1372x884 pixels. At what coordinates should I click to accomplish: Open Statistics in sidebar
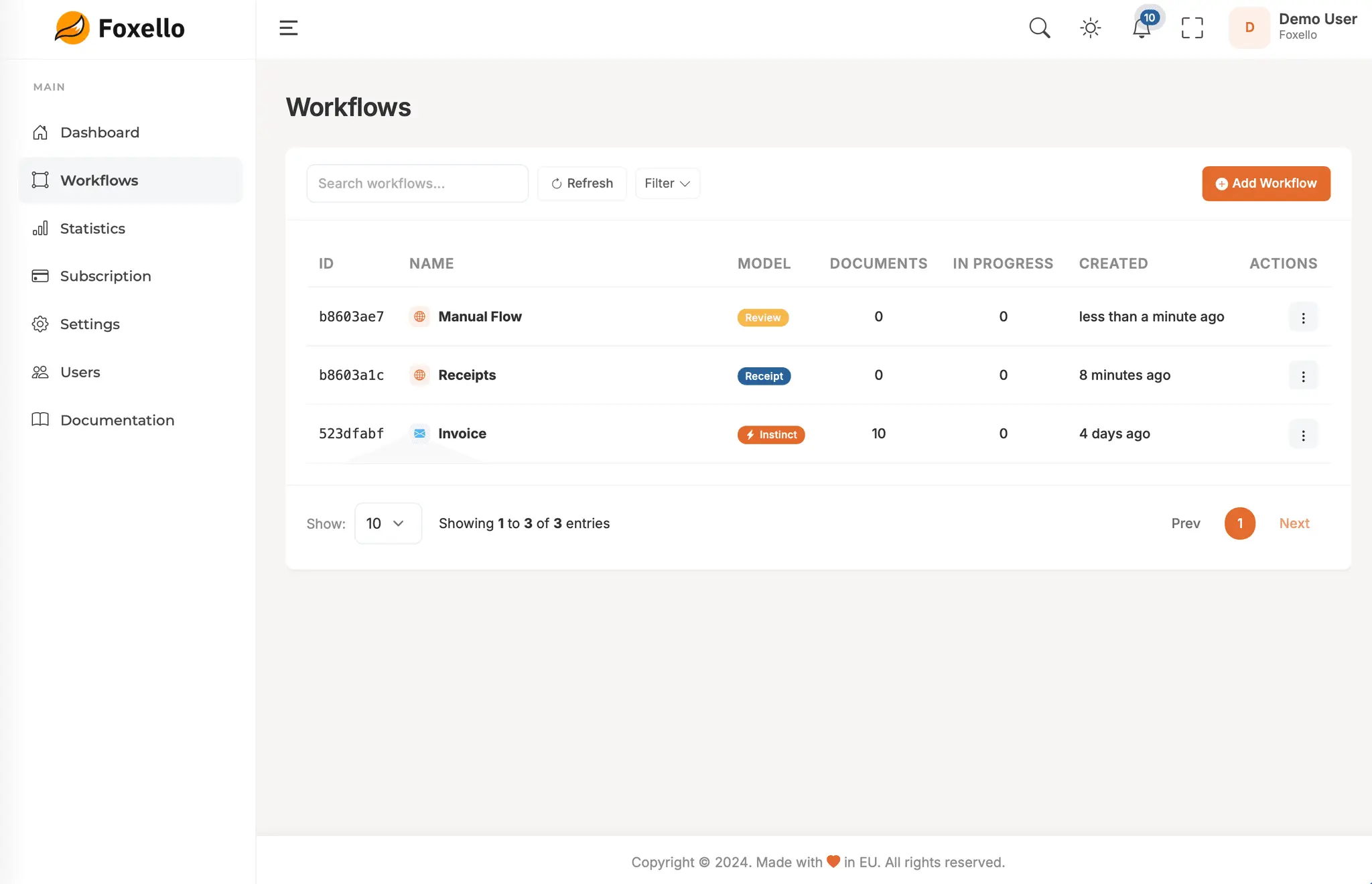(92, 229)
